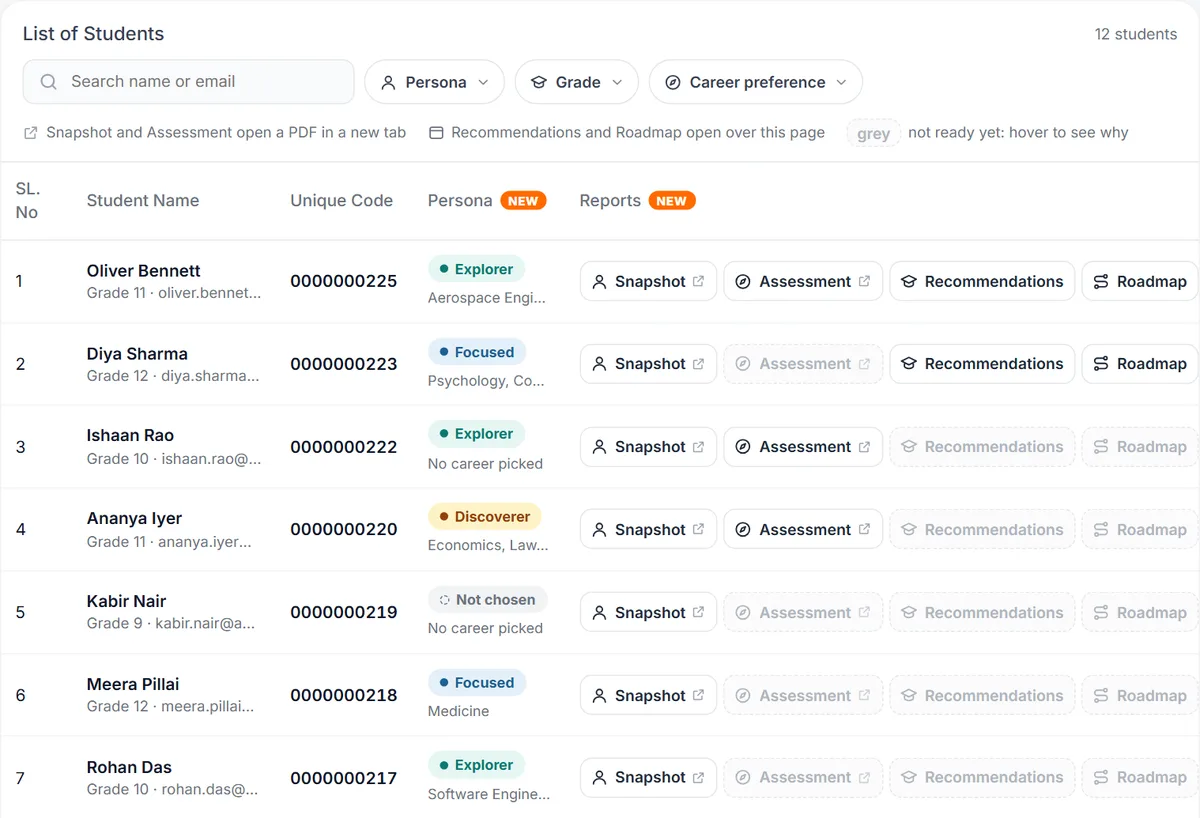The height and width of the screenshot is (818, 1200).
Task: Select student name Meera Pillai
Action: point(133,685)
